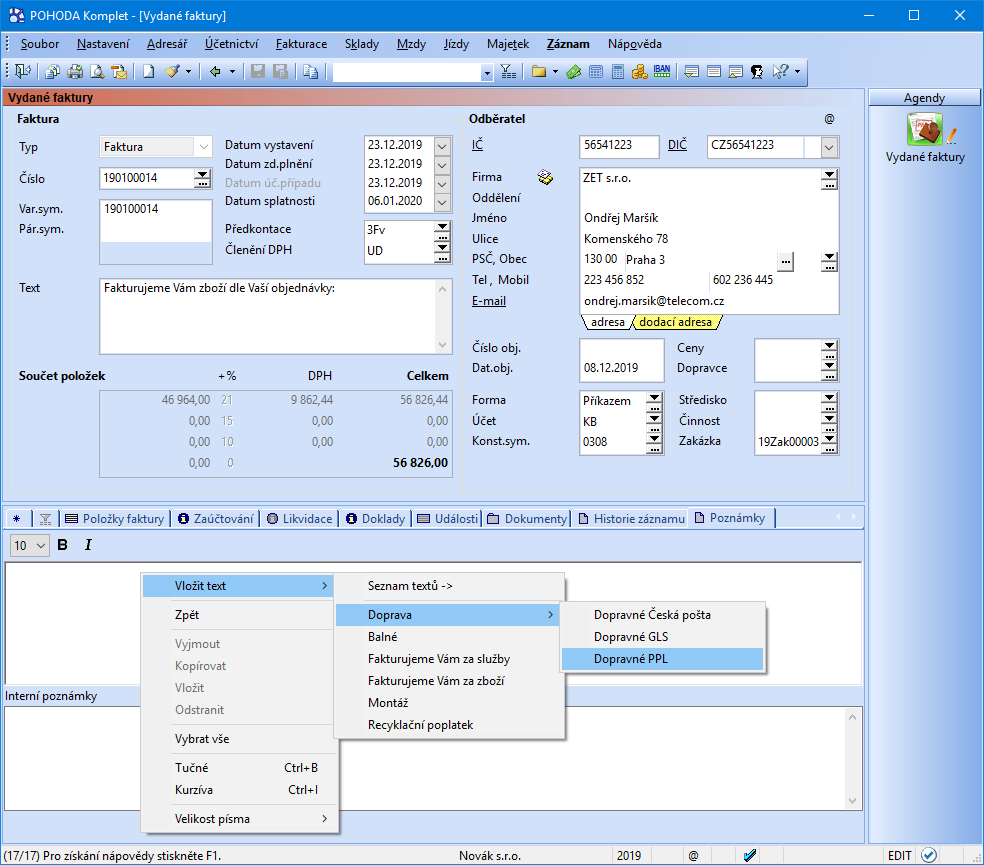The image size is (984, 865).
Task: Click the Vydané faktury agenda icon
Action: click(924, 129)
